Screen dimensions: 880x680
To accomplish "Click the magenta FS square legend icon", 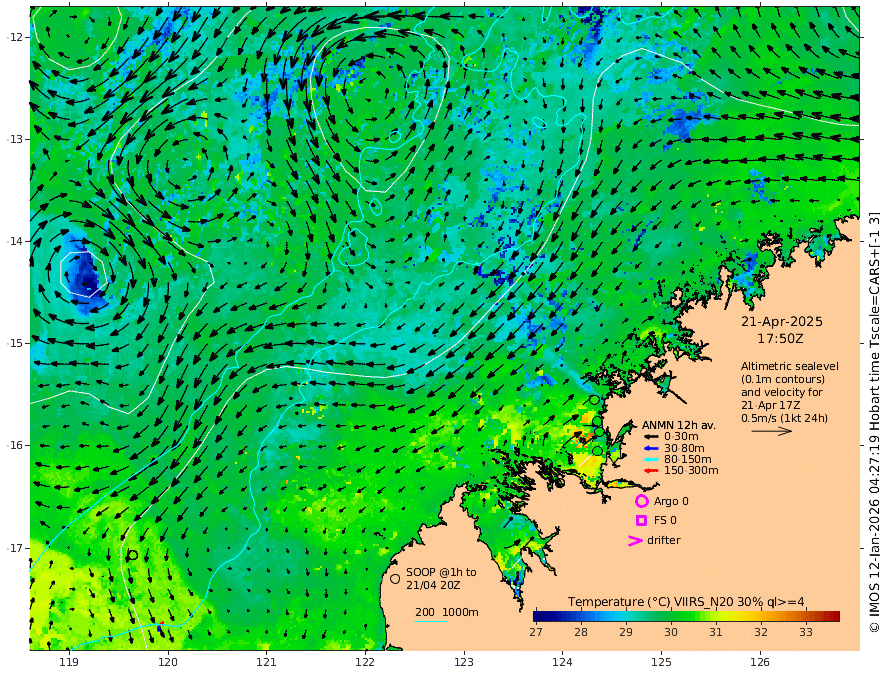I will tap(641, 521).
